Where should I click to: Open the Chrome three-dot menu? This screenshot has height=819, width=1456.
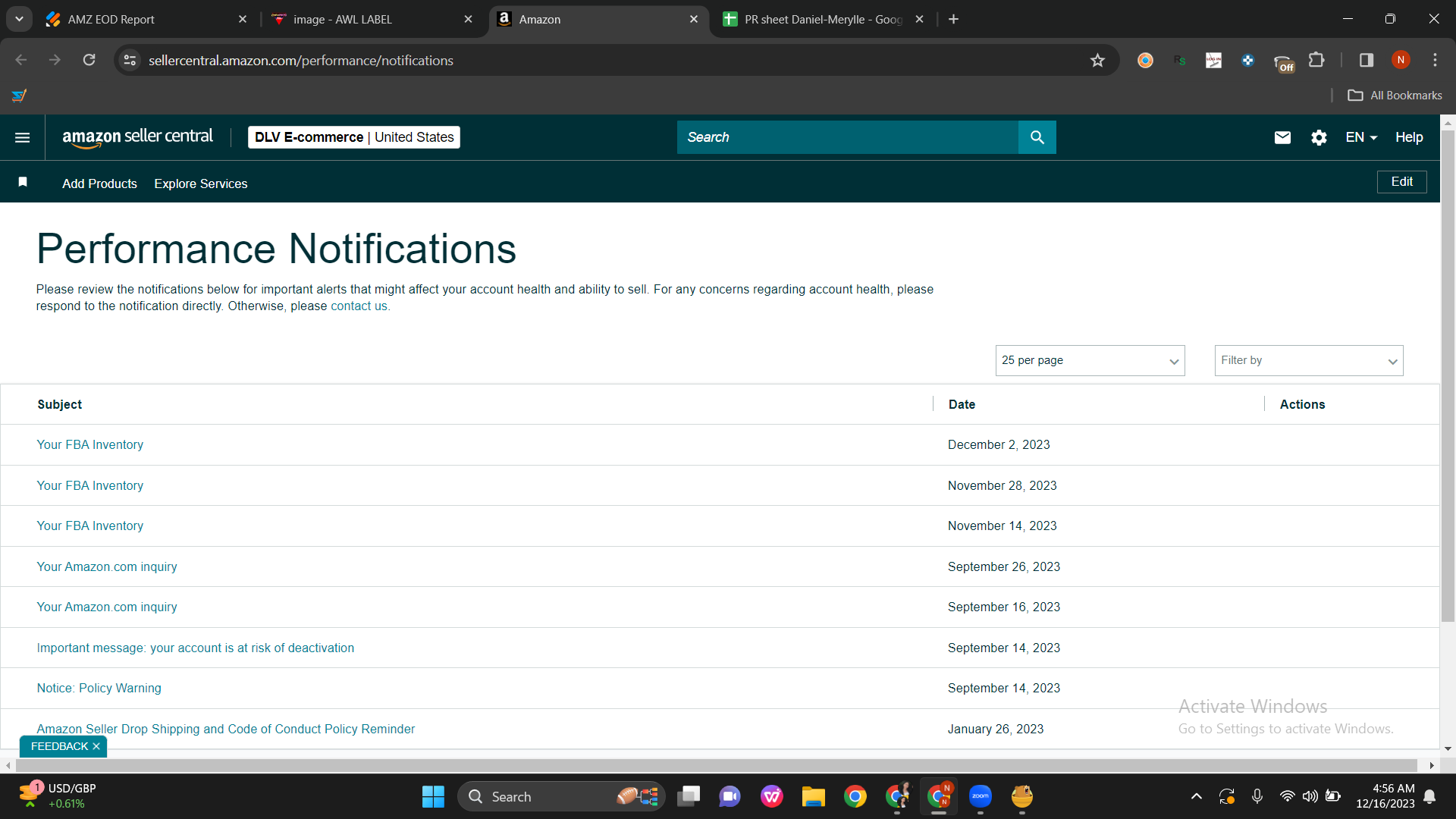coord(1435,60)
